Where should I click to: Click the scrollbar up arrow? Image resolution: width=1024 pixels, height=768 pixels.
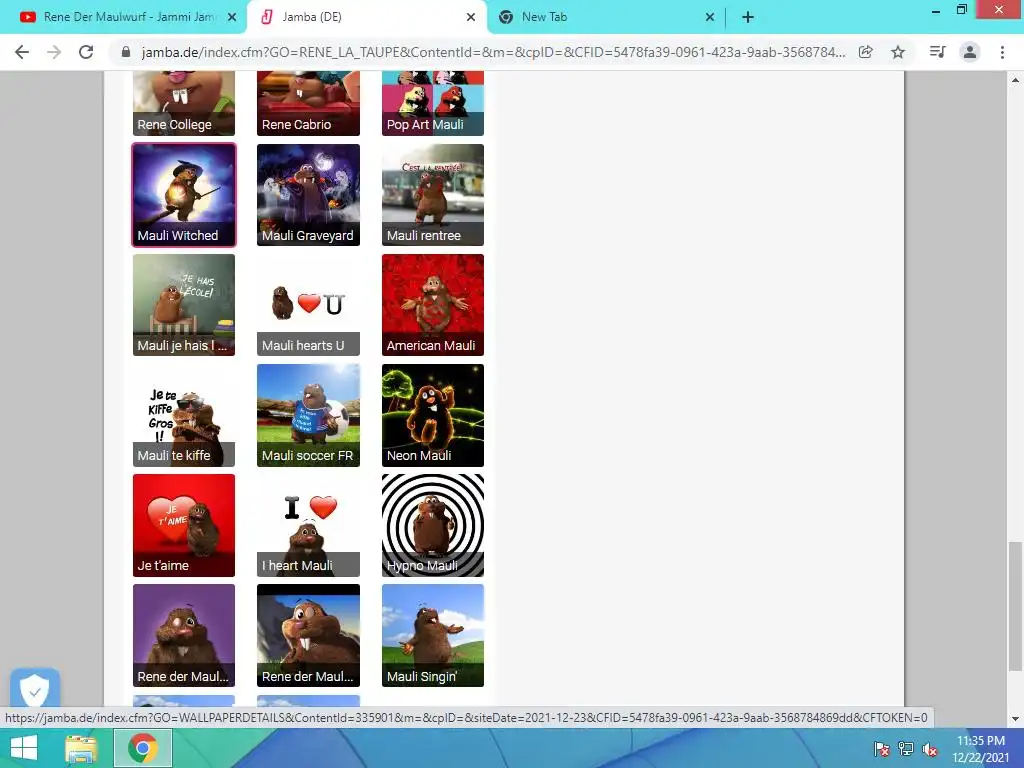[1015, 80]
